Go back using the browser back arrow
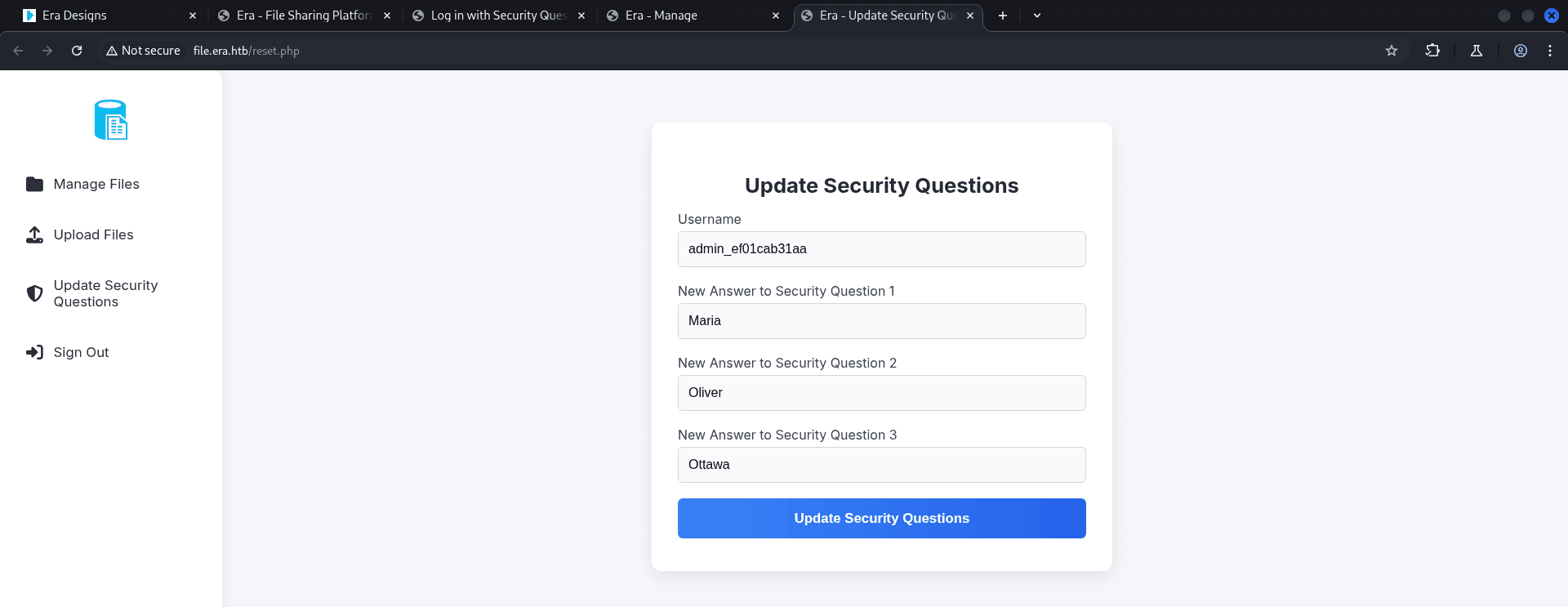 18,51
